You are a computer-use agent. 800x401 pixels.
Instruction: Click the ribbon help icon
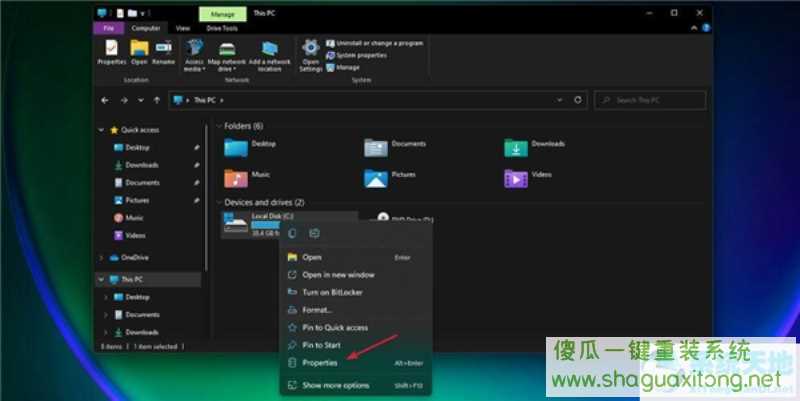pyautogui.click(x=706, y=28)
